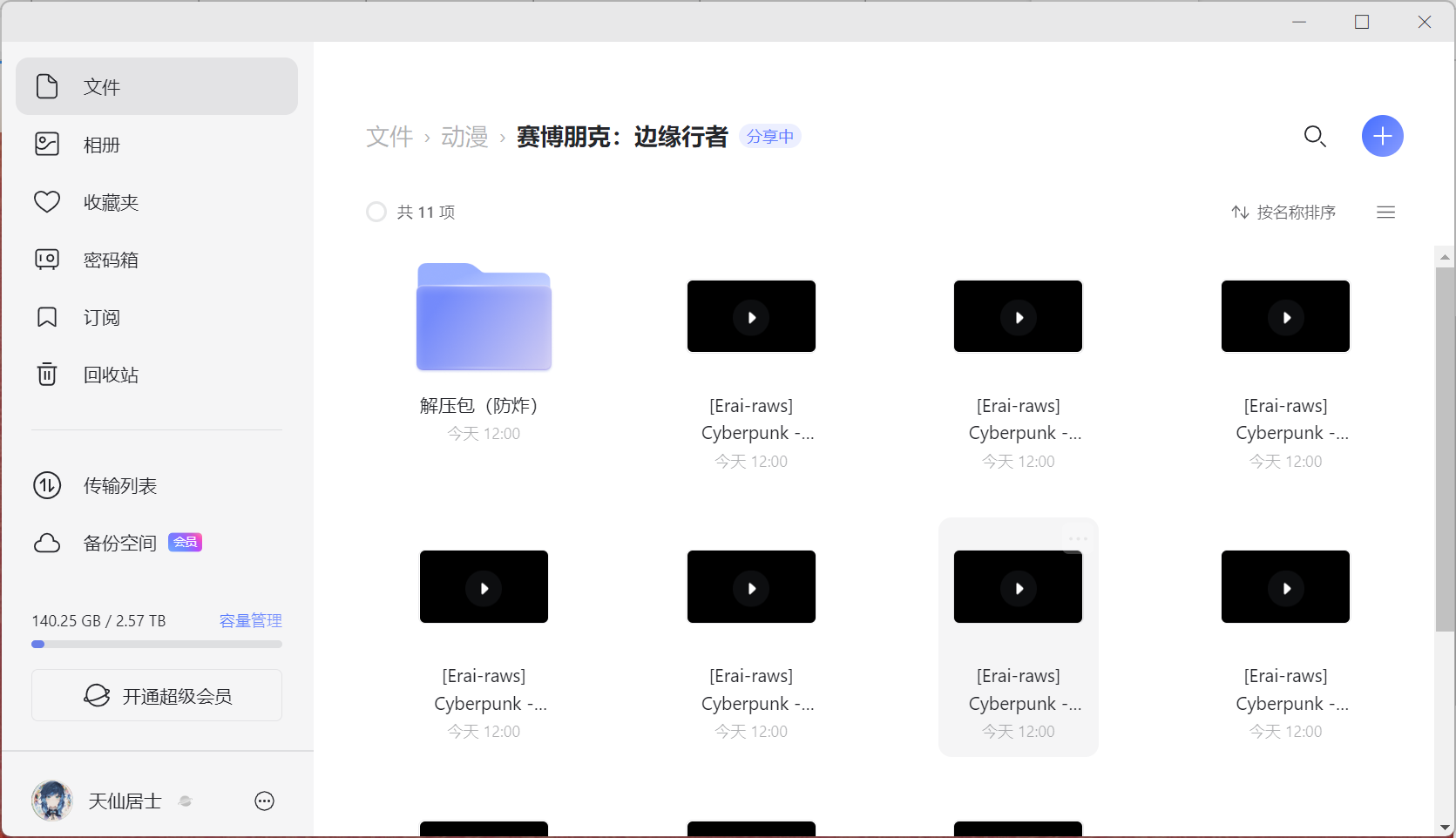Open the 按名称排序 sort dropdown

pyautogui.click(x=1283, y=213)
